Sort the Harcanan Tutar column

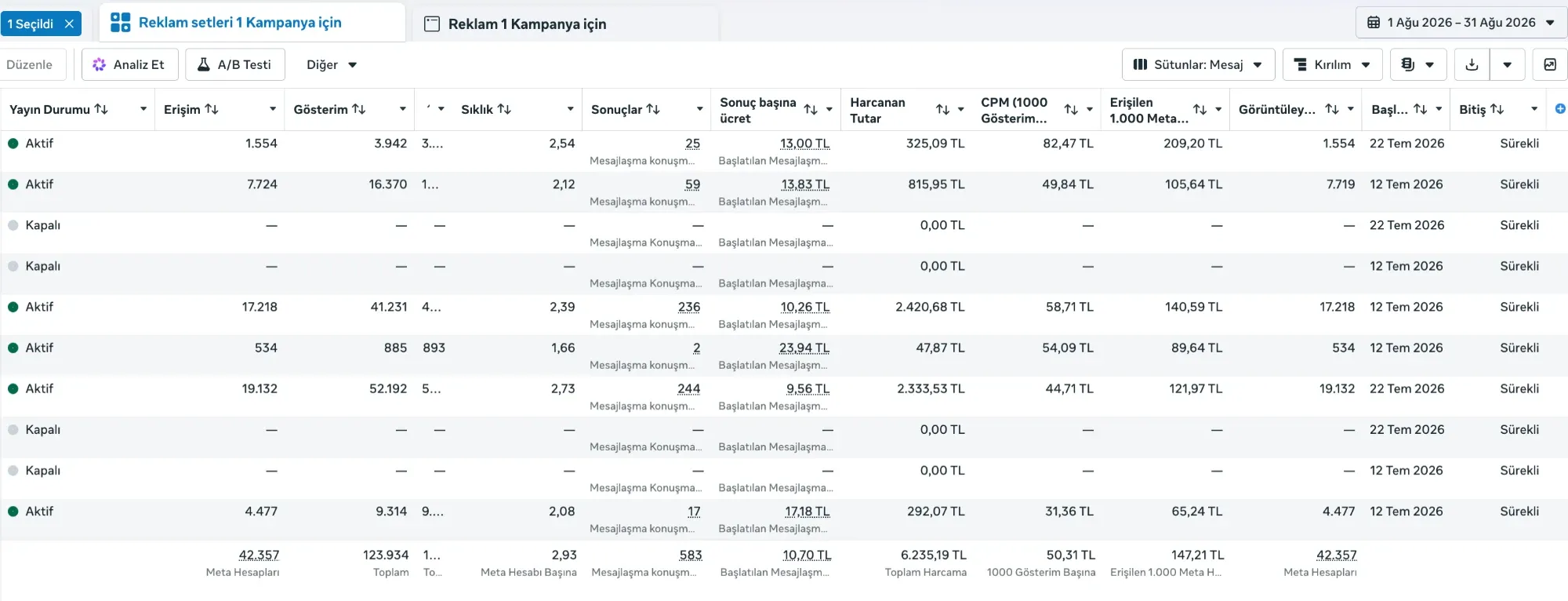click(943, 110)
